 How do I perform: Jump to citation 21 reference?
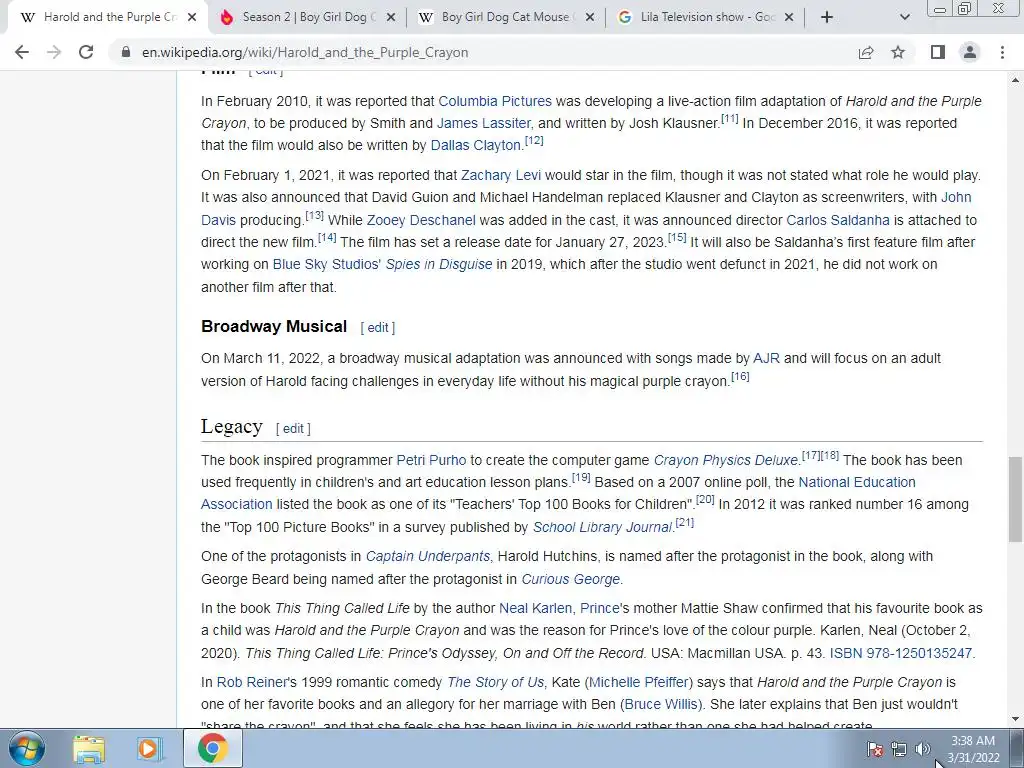point(684,523)
